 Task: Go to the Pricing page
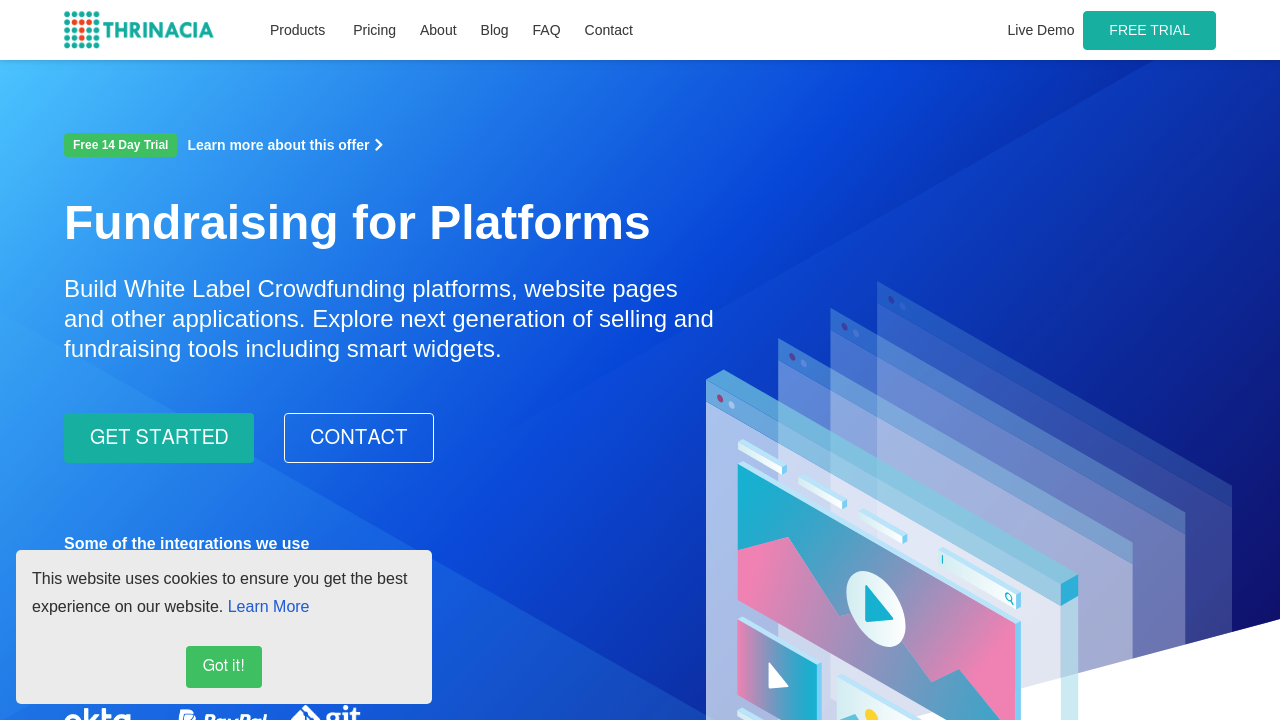374,30
